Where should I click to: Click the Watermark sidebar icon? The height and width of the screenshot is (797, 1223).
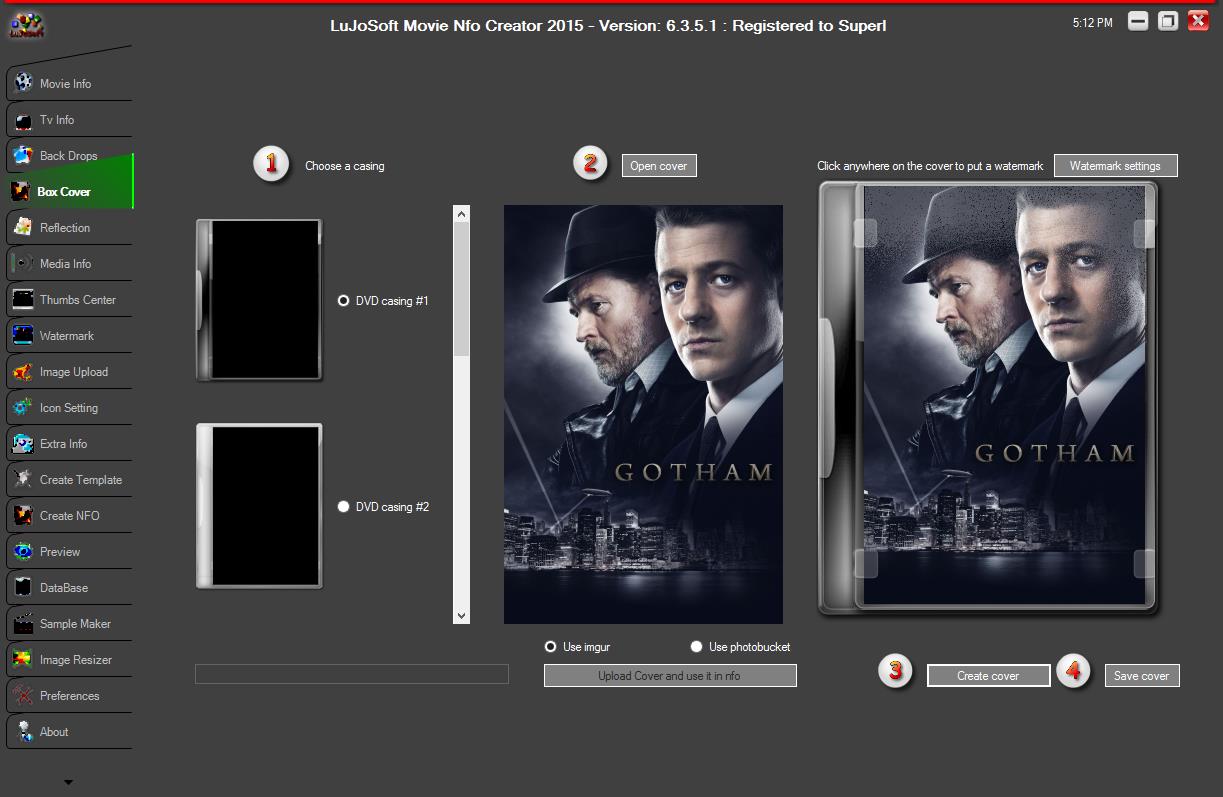tap(23, 336)
